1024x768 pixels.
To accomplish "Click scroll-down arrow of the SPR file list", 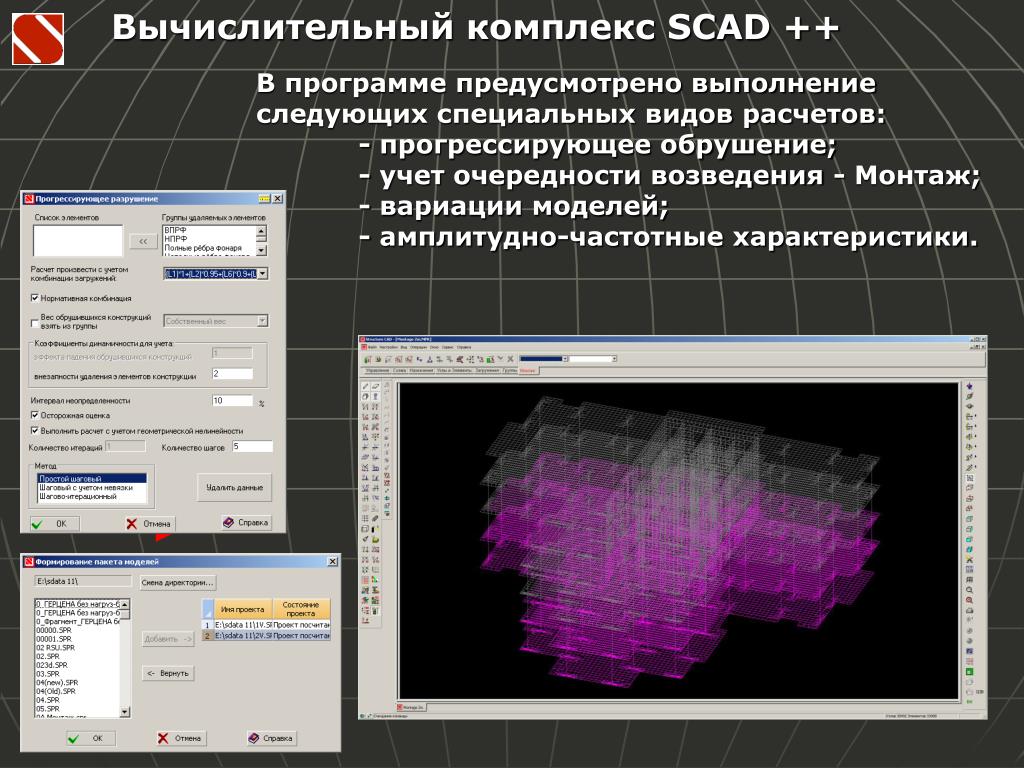I will 125,712.
